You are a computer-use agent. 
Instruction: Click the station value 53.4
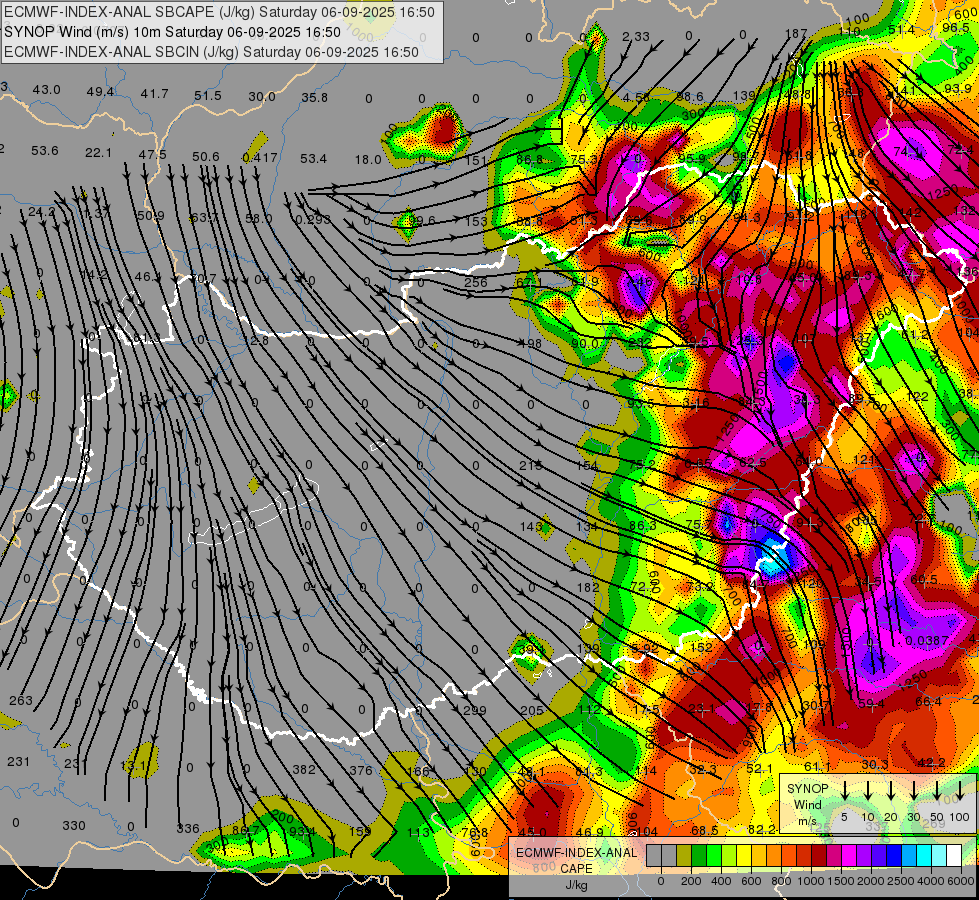click(x=313, y=159)
